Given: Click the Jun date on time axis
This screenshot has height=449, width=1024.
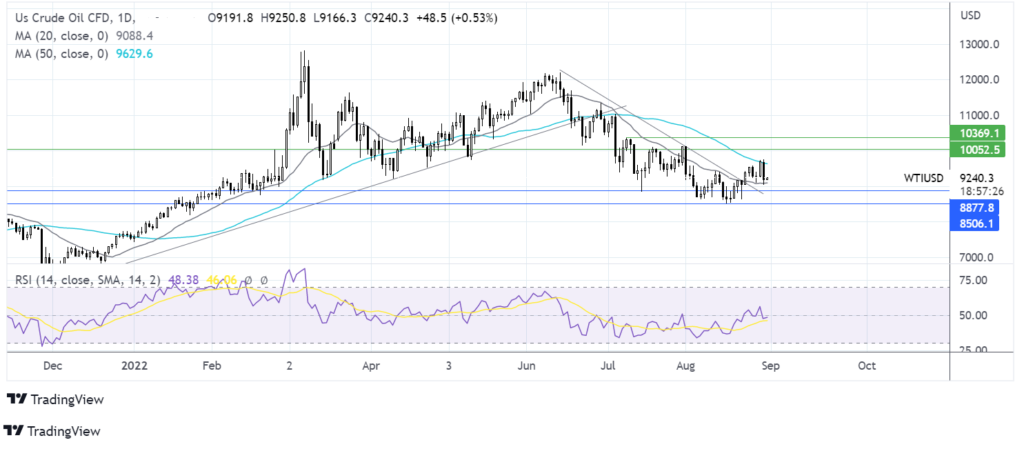Looking at the screenshot, I should coord(526,365).
